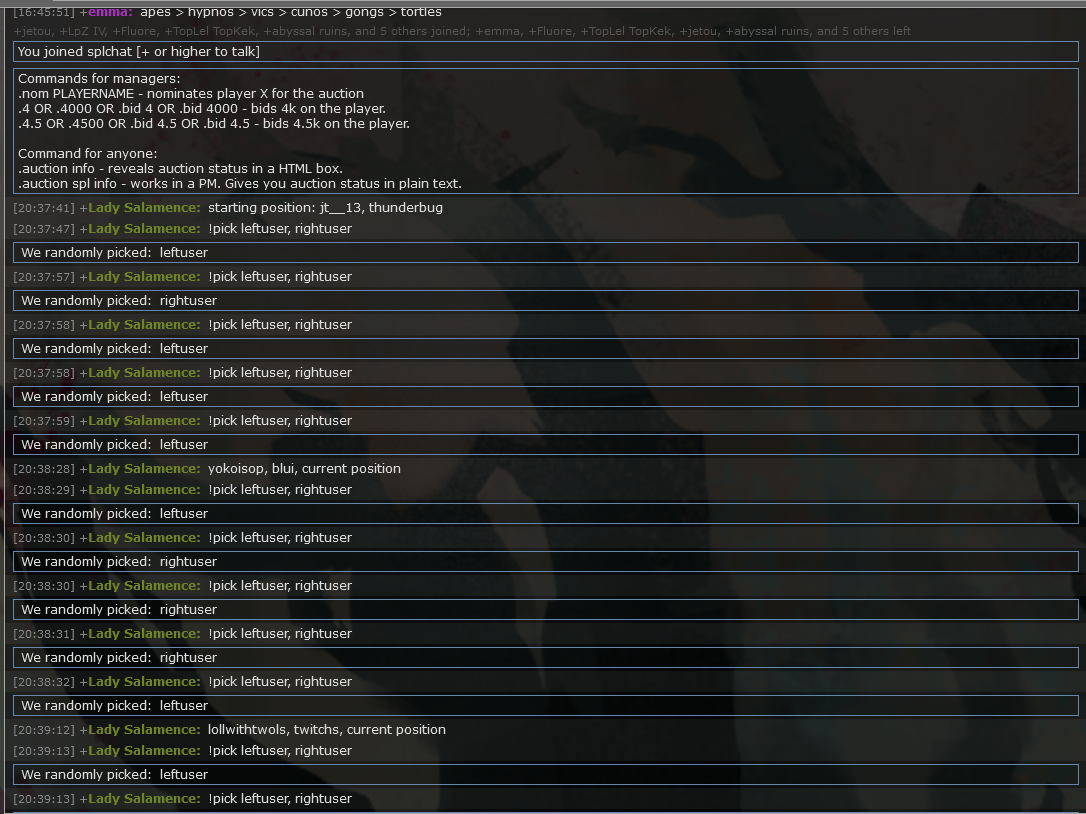Select the [20:38:29] timestamp
Screen dimensions: 1086x814
44,490
